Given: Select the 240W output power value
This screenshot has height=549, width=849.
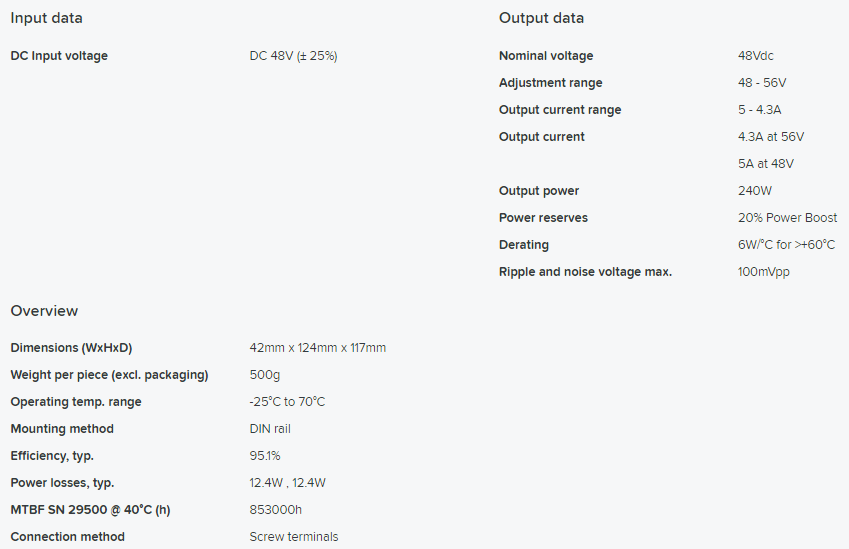Looking at the screenshot, I should click(754, 191).
